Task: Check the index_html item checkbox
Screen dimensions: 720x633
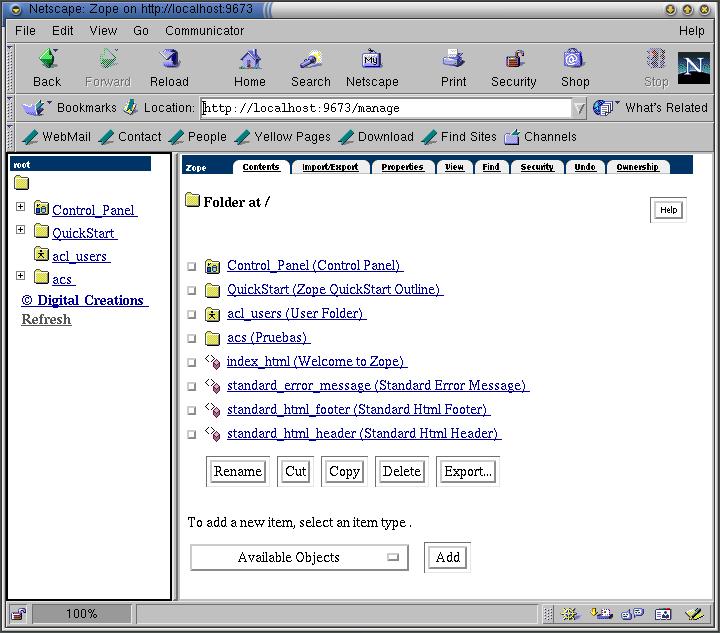Action: tap(191, 362)
